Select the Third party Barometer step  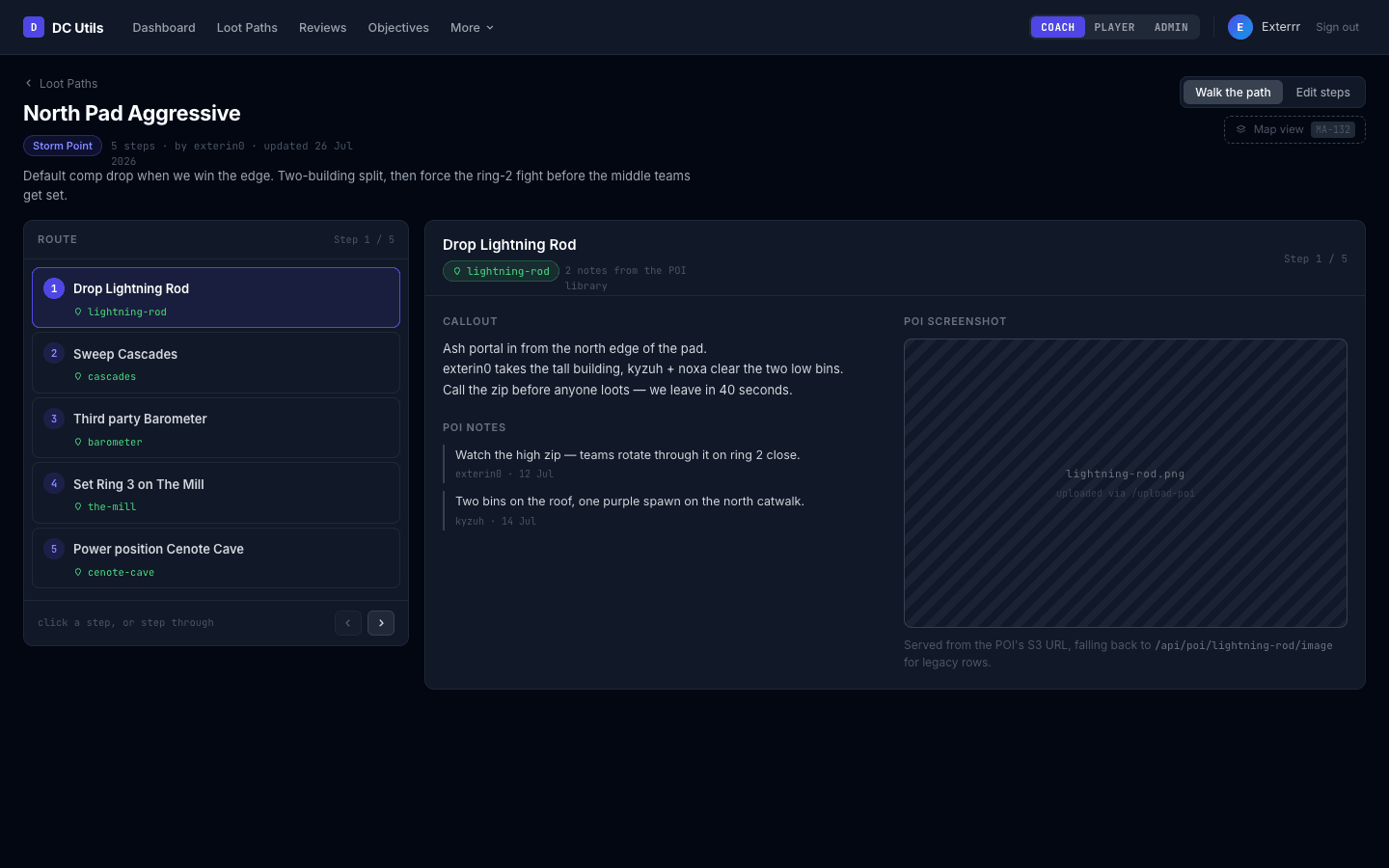tap(216, 427)
